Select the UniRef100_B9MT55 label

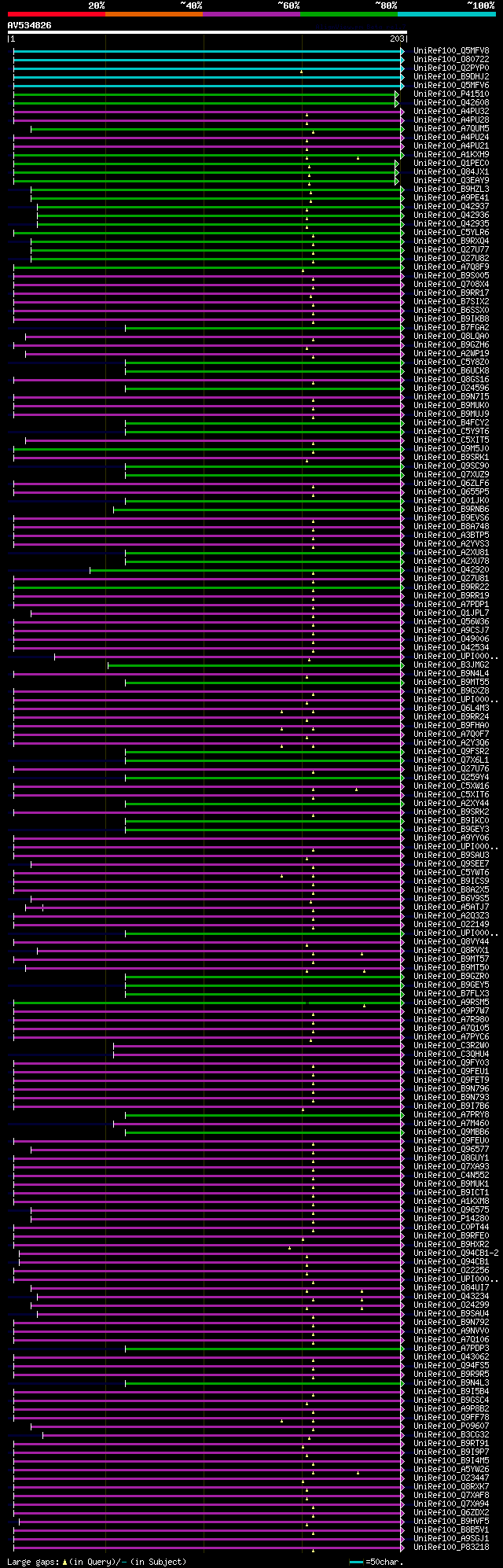(x=451, y=683)
